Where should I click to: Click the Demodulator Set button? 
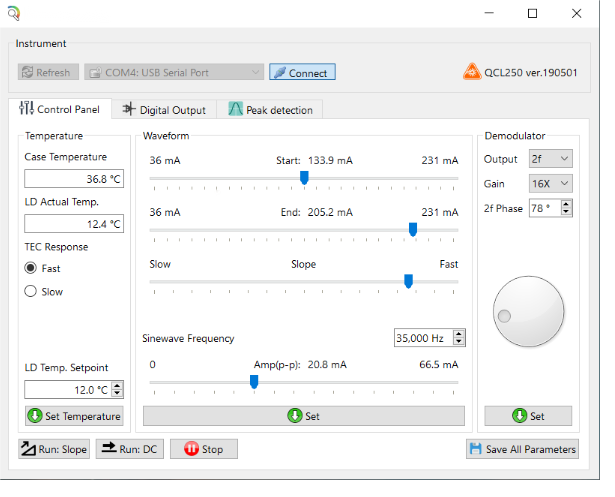[528, 416]
